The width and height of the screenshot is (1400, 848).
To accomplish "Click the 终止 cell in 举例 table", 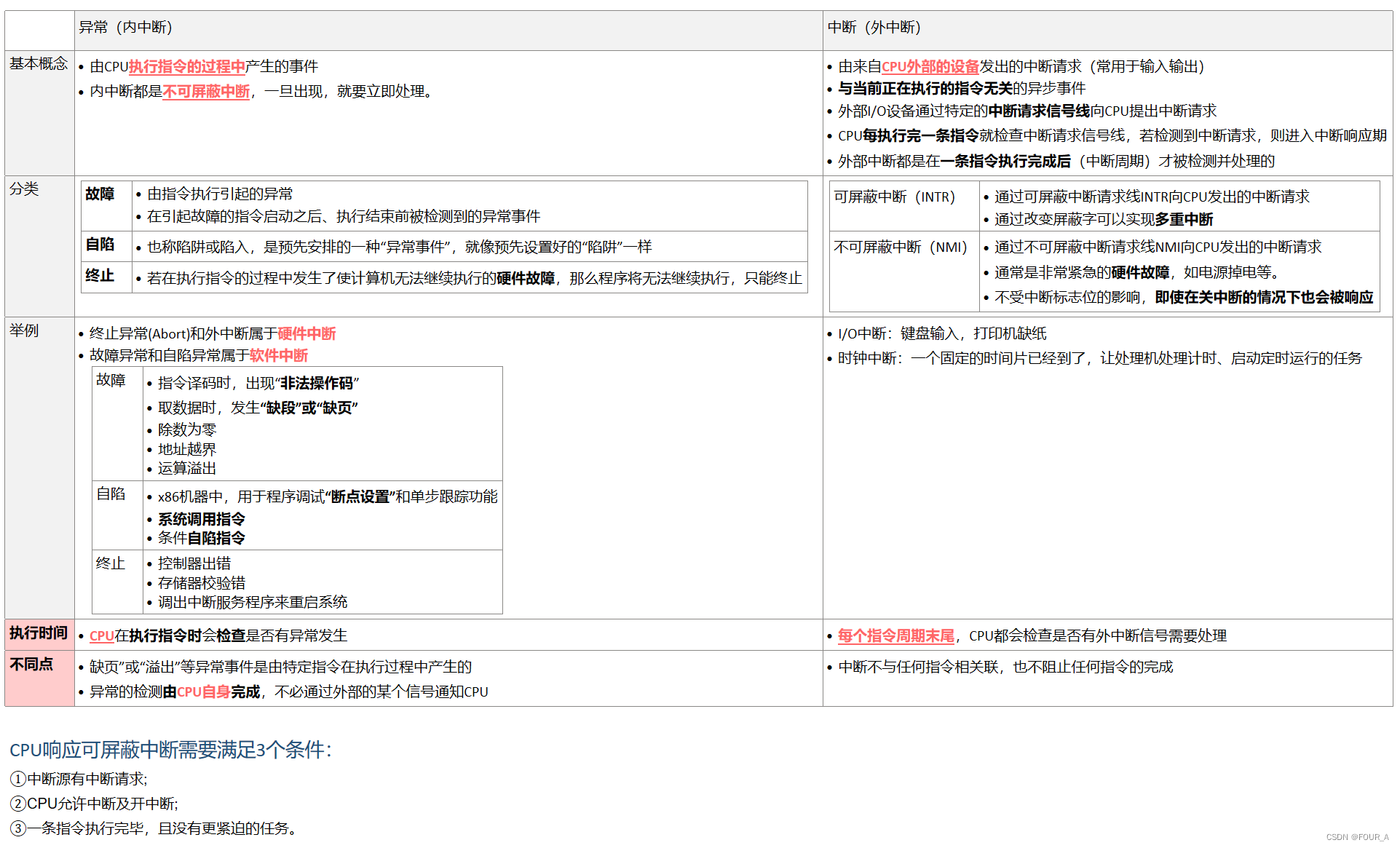I will [117, 582].
